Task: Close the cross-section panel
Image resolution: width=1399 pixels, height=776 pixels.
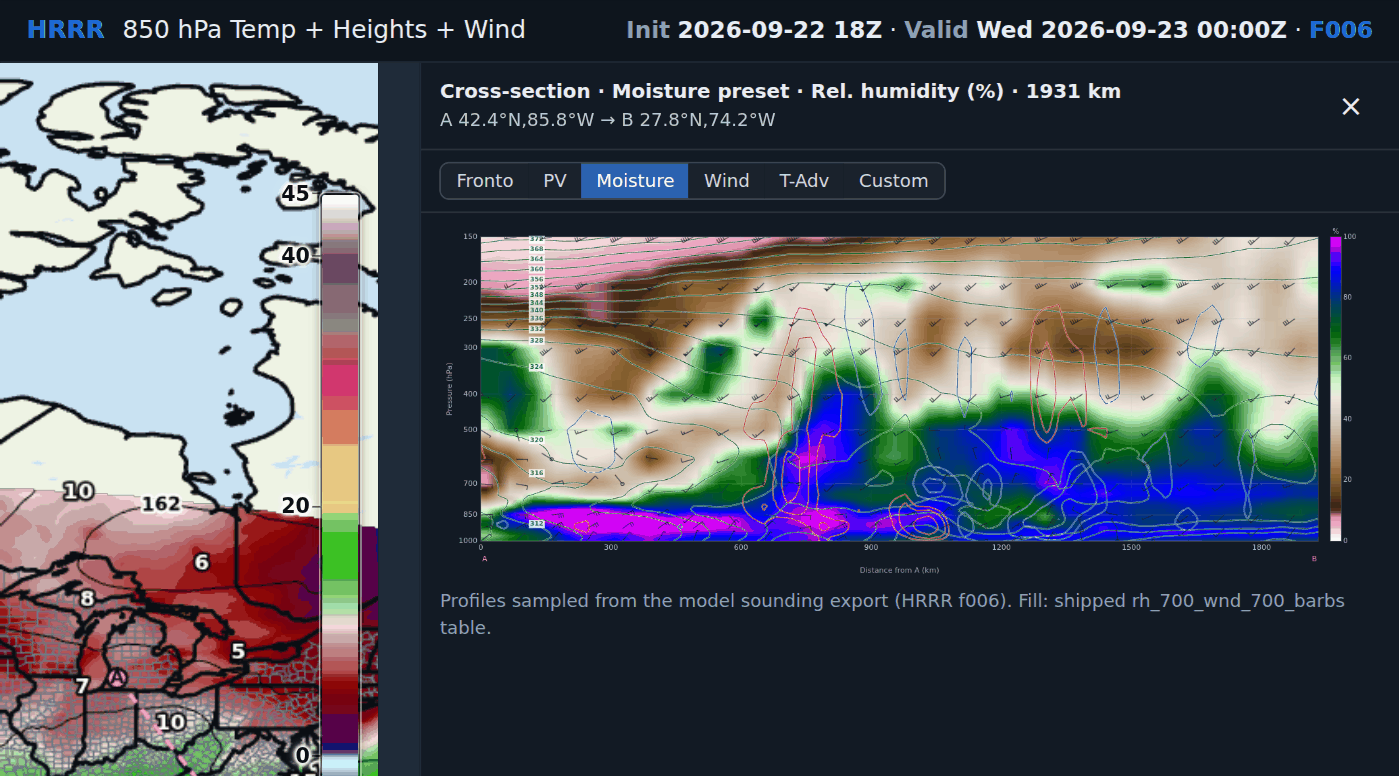Action: [1351, 106]
